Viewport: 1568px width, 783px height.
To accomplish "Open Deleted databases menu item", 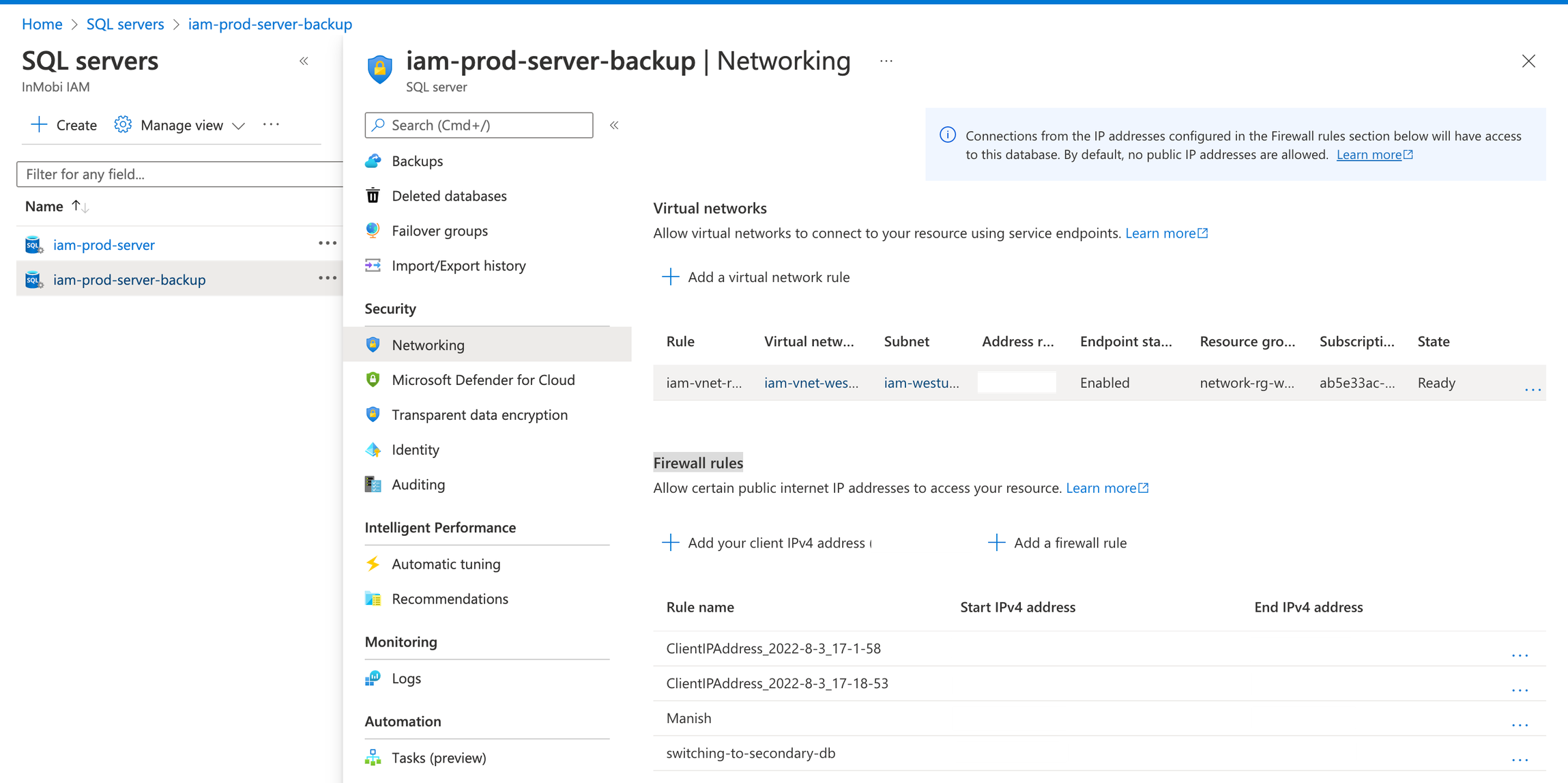I will pos(450,196).
